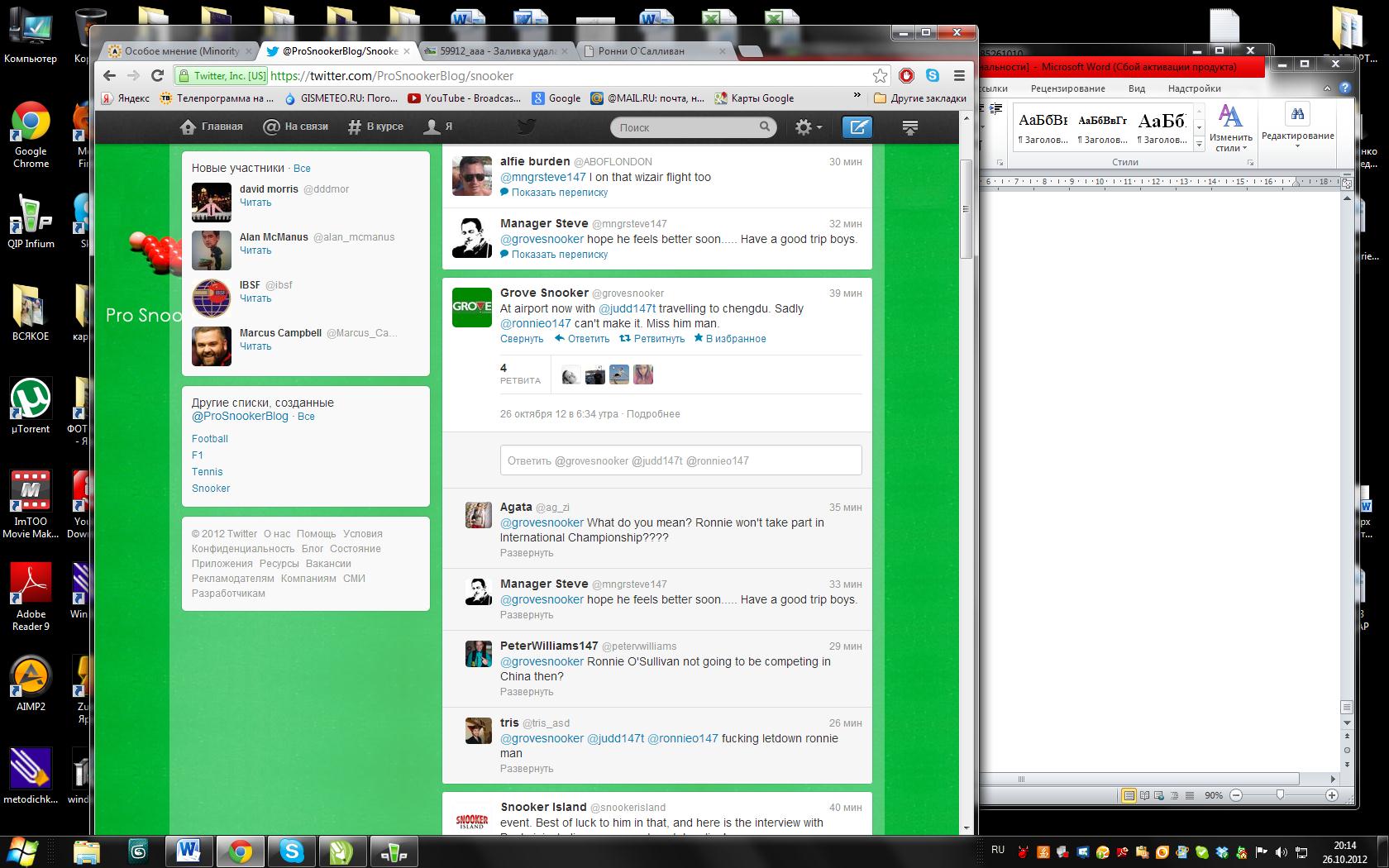Compose a new tweet
Image resolution: width=1389 pixels, height=868 pixels.
(858, 127)
